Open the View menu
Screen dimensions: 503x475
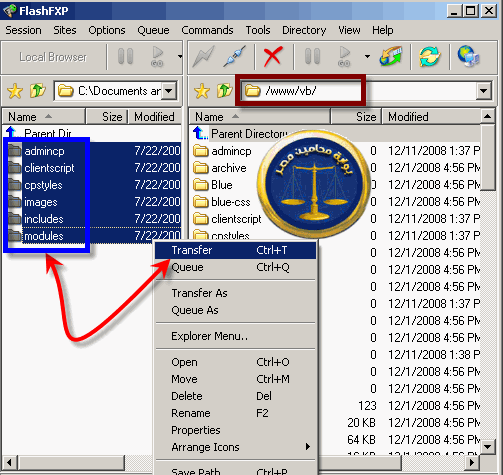pyautogui.click(x=349, y=30)
